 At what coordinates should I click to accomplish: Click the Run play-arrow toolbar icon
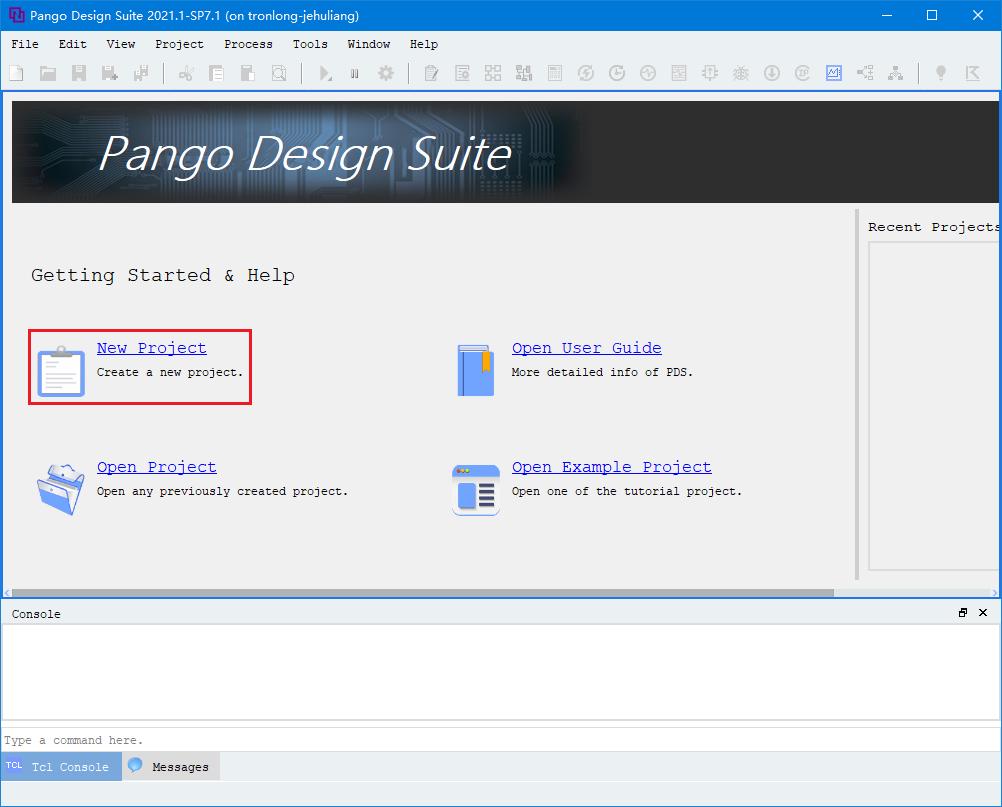click(x=325, y=73)
